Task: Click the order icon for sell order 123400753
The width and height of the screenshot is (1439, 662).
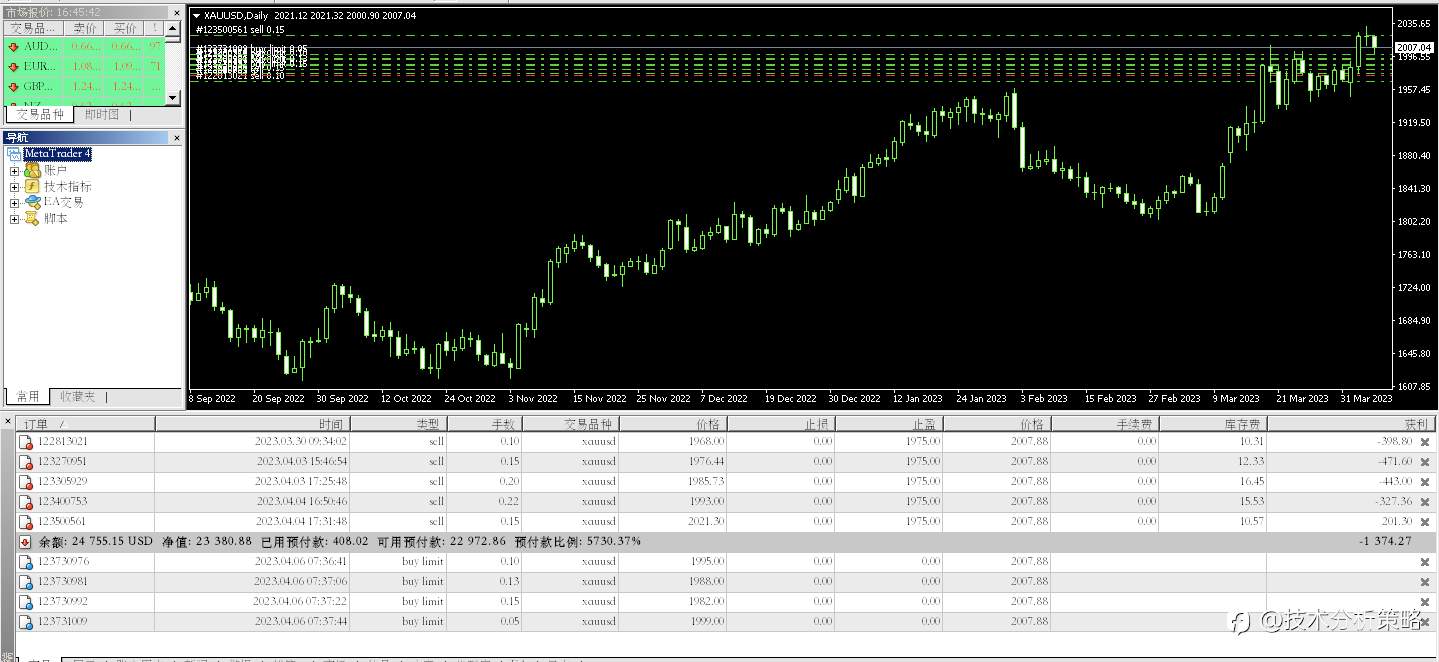Action: (x=26, y=501)
